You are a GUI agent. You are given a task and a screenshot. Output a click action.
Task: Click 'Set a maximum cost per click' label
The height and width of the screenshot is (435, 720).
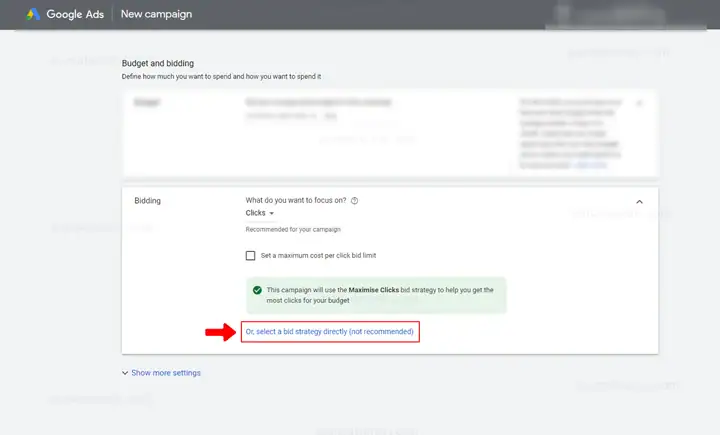pyautogui.click(x=318, y=256)
